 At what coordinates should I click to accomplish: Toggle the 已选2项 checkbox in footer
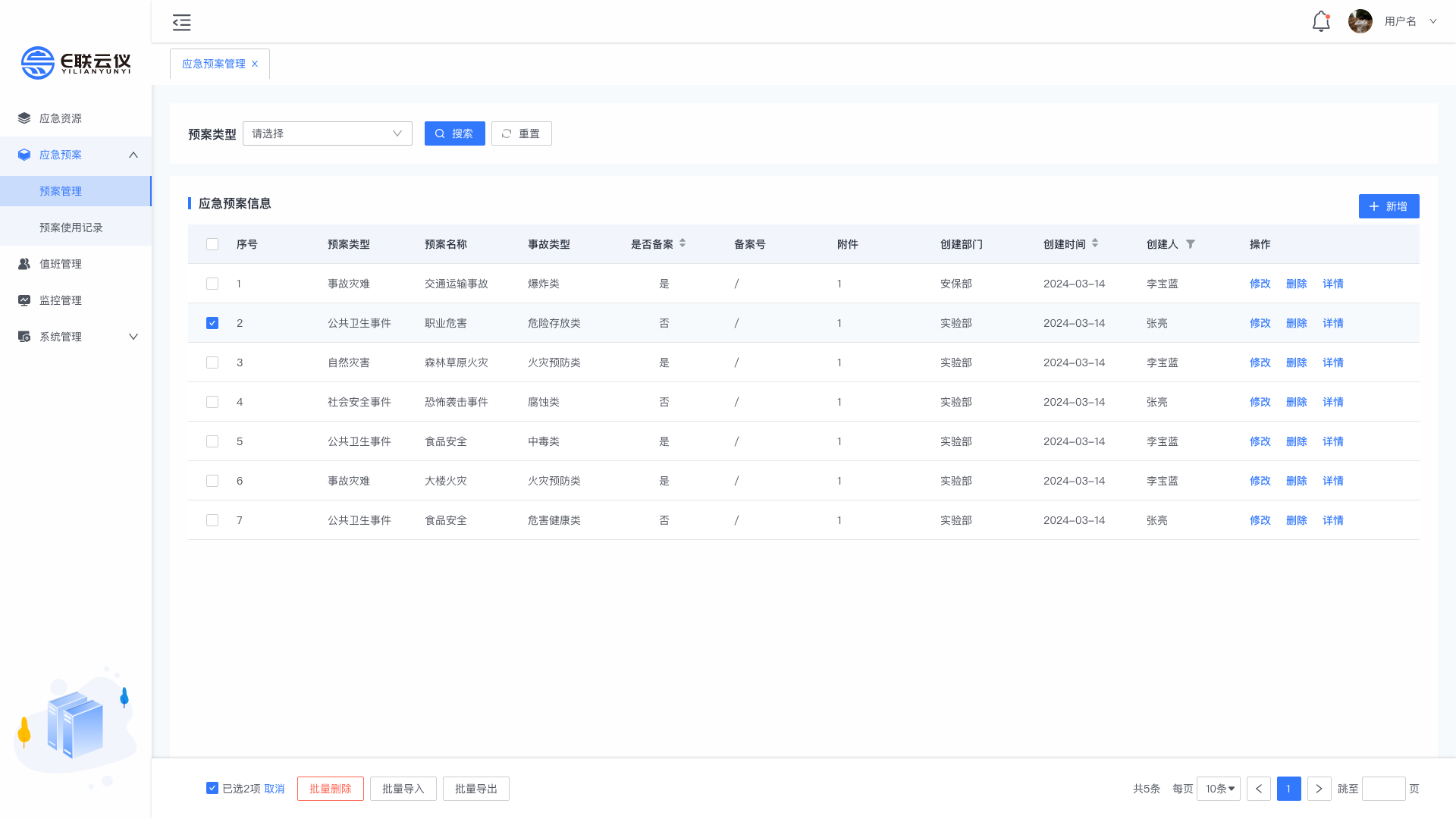212,788
